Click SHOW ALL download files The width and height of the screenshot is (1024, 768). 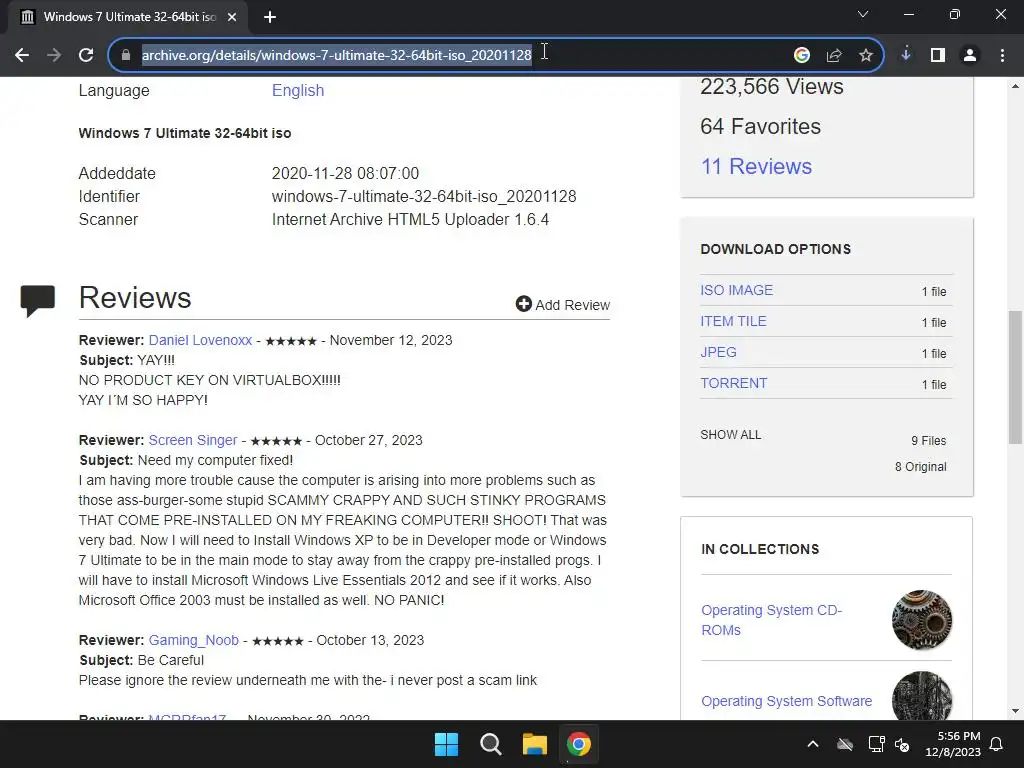coord(731,435)
